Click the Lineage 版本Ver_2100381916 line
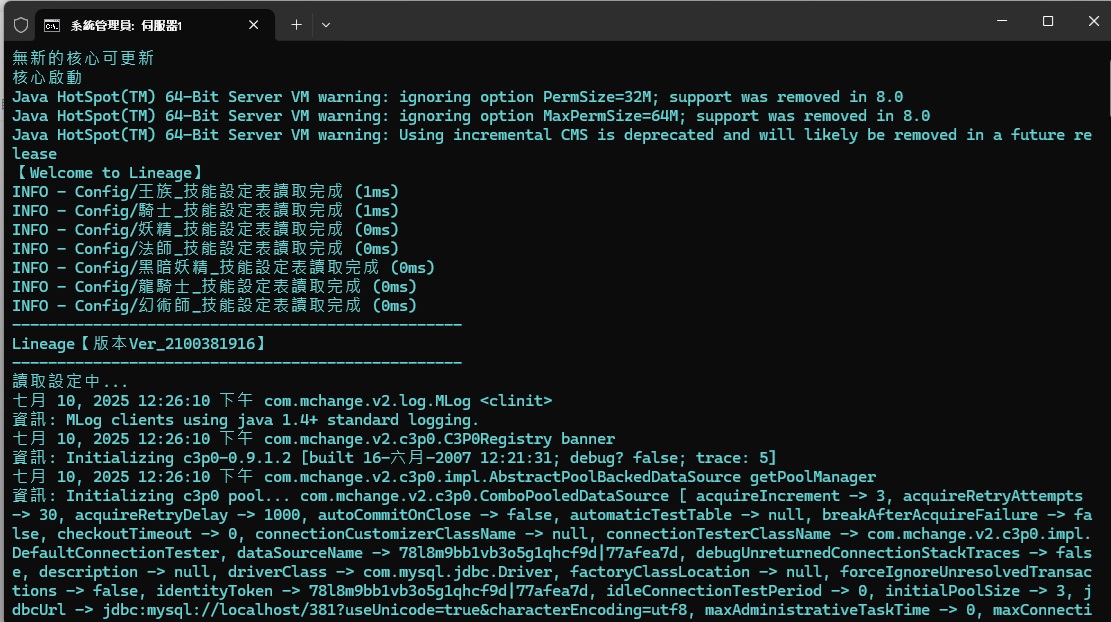Image resolution: width=1111 pixels, height=622 pixels. click(140, 344)
